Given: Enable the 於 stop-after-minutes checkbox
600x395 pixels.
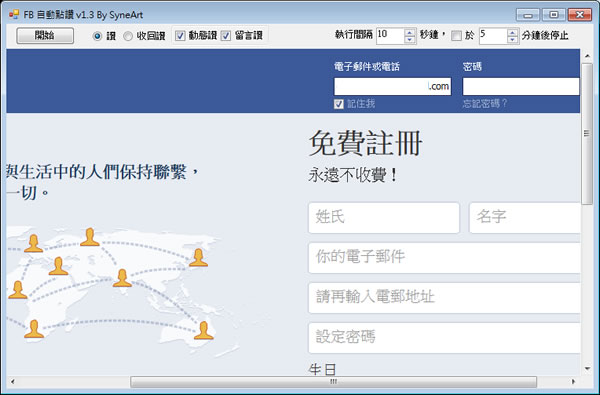Looking at the screenshot, I should coord(456,36).
